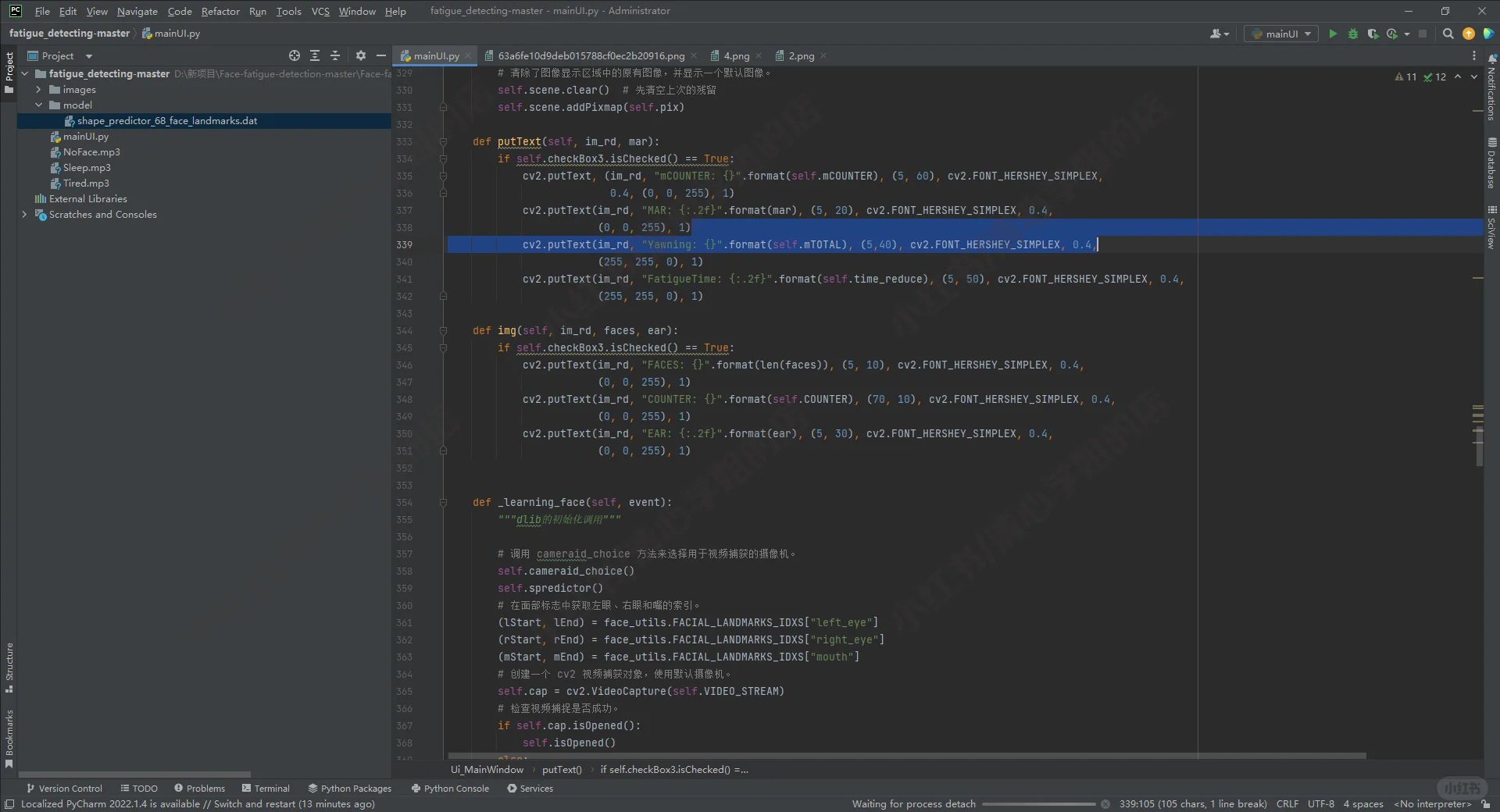Open the Python Console
Screen dimensions: 1500x812
(x=450, y=788)
